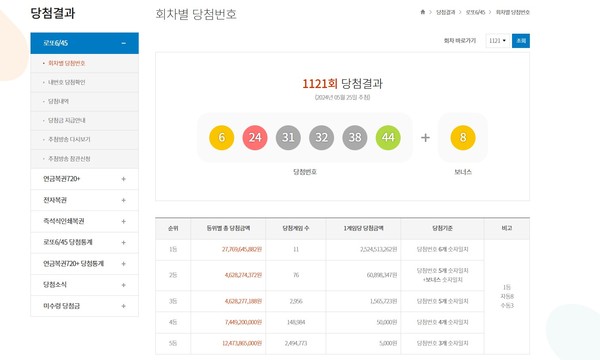Click the 순위 column header
This screenshot has height=360, width=600.
click(x=173, y=228)
